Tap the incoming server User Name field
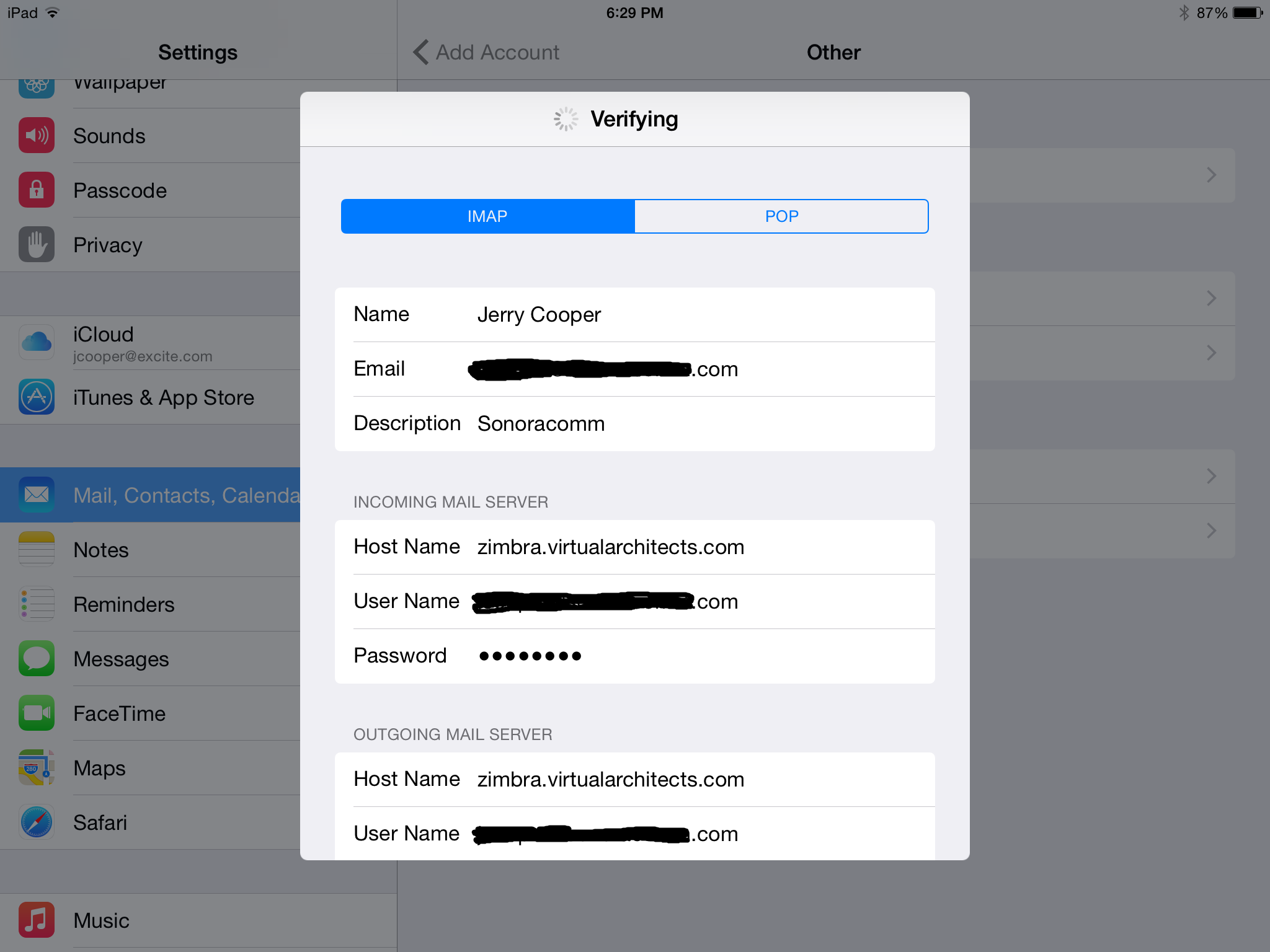The width and height of the screenshot is (1270, 952). (x=635, y=602)
